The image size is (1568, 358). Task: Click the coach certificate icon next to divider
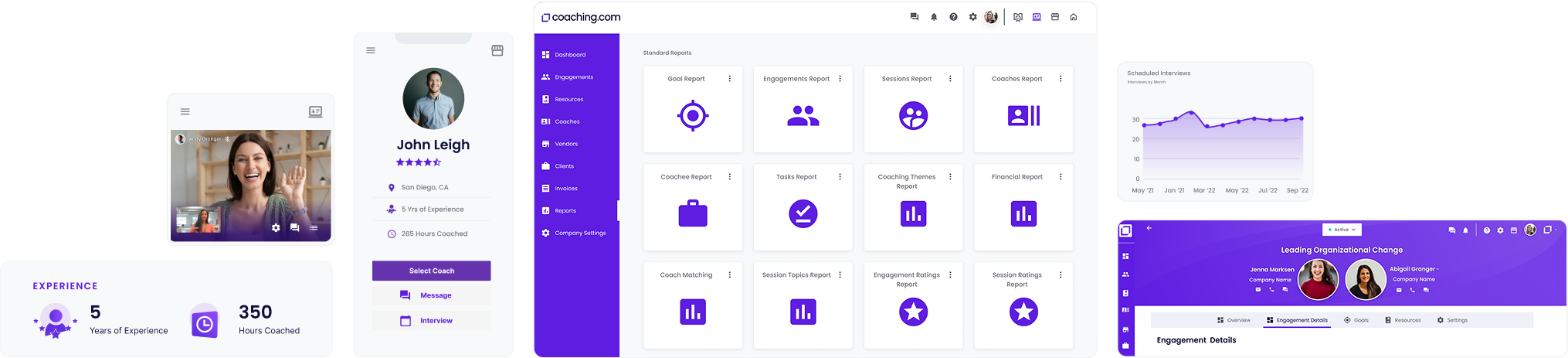[1018, 17]
